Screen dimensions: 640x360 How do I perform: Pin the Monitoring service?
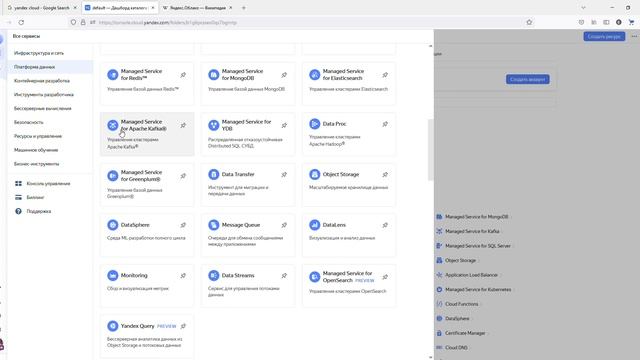pos(183,276)
